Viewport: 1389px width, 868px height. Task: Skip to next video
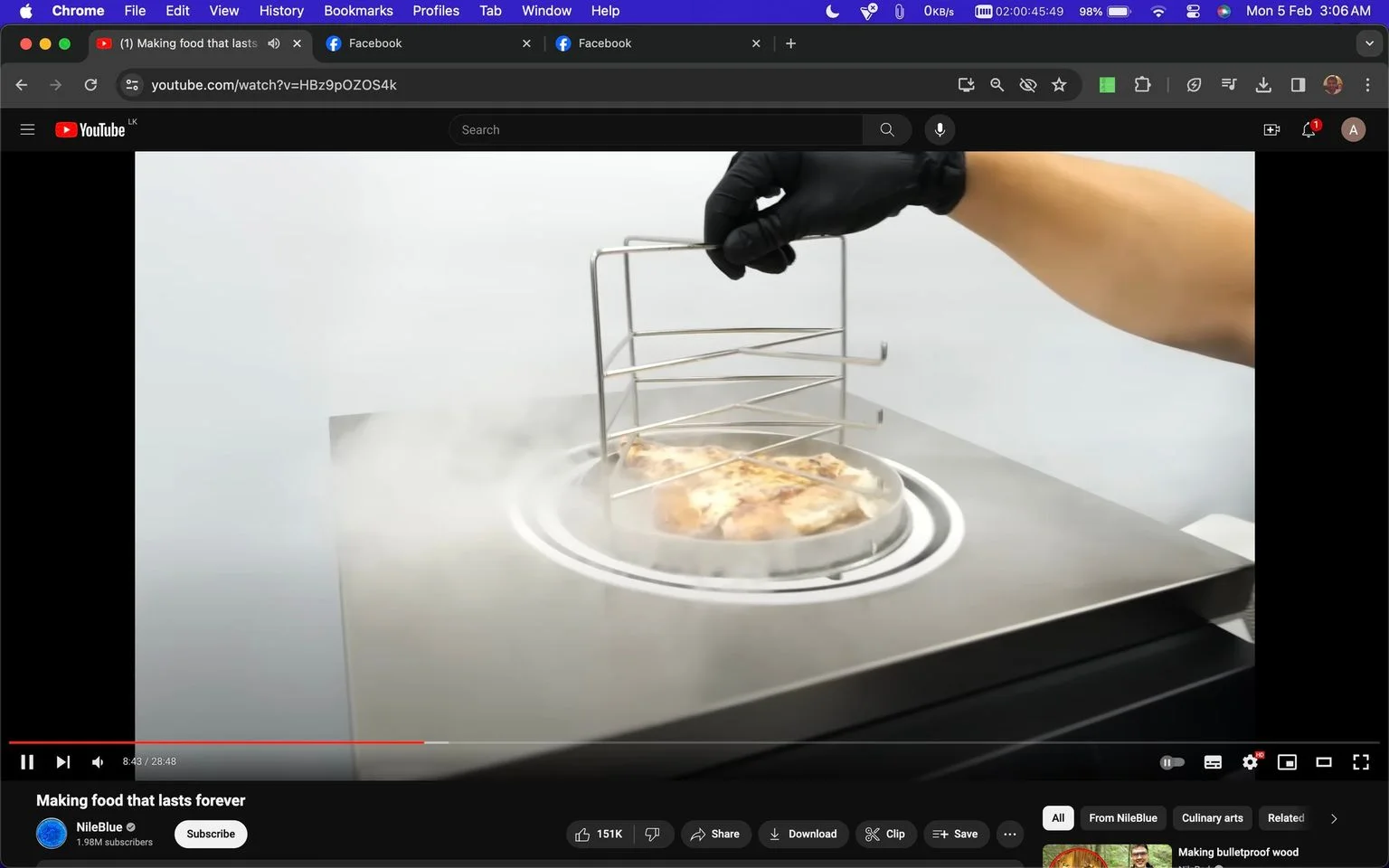click(x=62, y=762)
